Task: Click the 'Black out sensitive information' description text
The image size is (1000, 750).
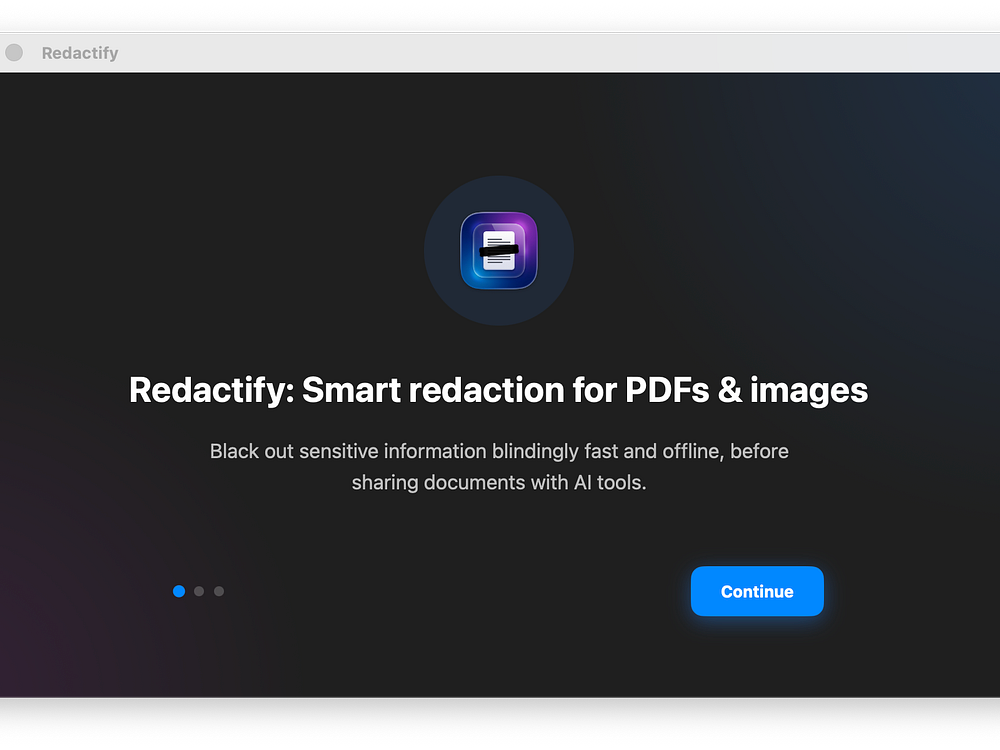Action: tap(499, 467)
